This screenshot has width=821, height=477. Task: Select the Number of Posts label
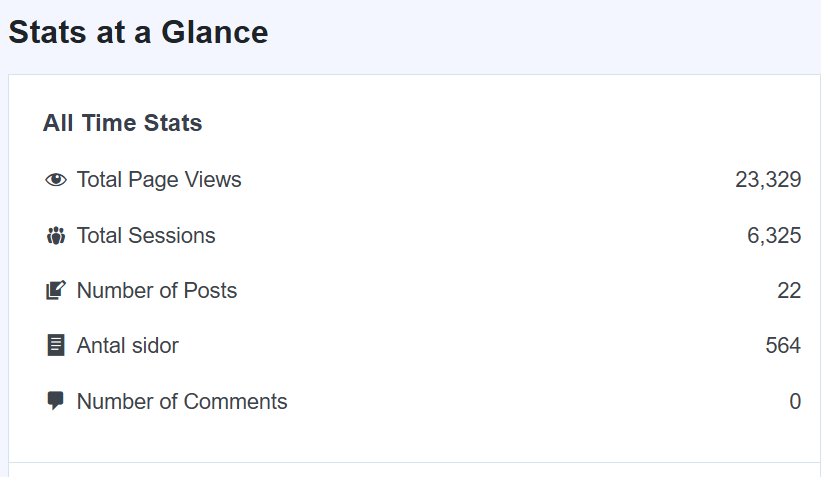[x=157, y=291]
